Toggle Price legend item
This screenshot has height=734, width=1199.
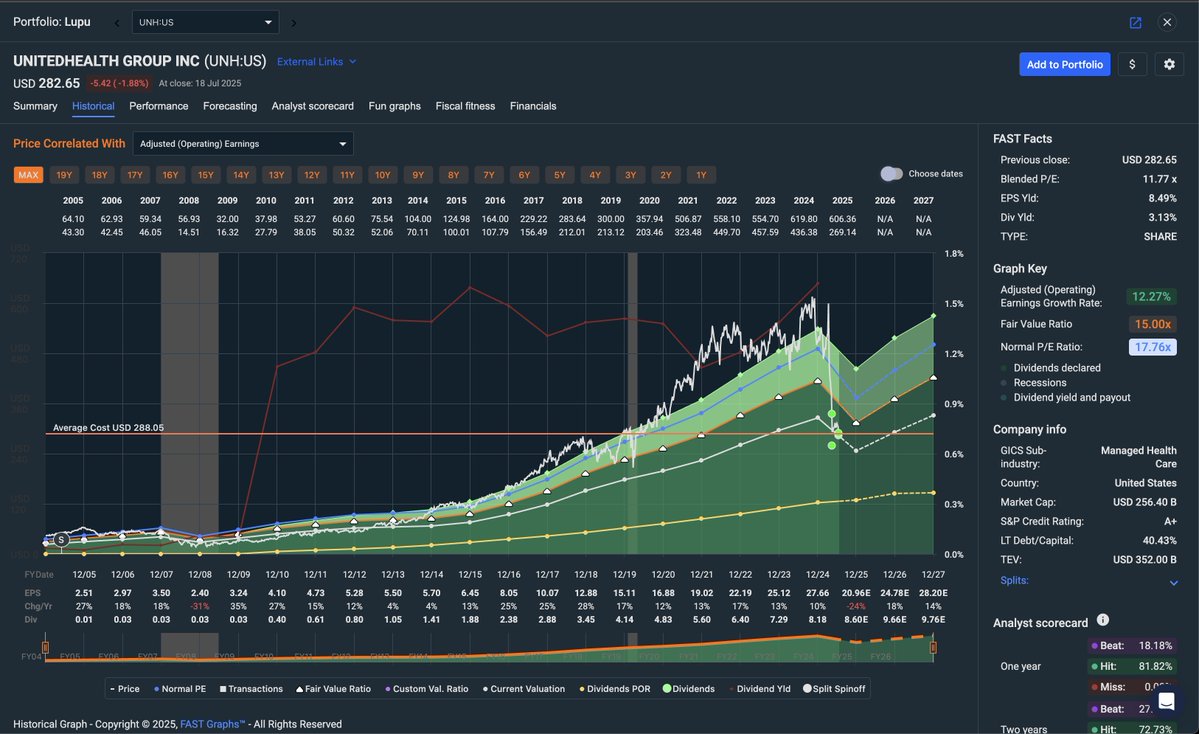coord(125,689)
